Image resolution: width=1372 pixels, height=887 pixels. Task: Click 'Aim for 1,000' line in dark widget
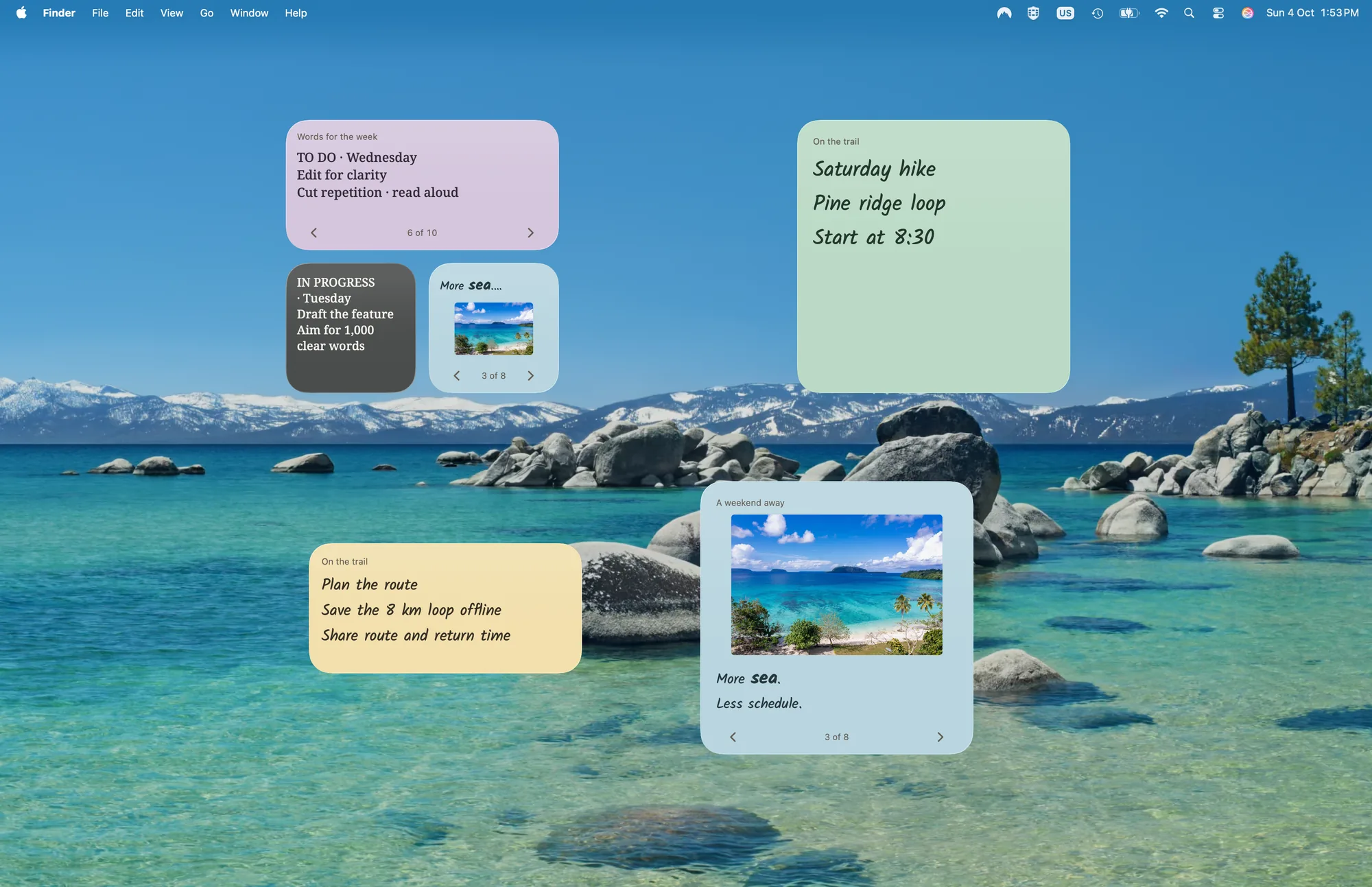coord(335,330)
